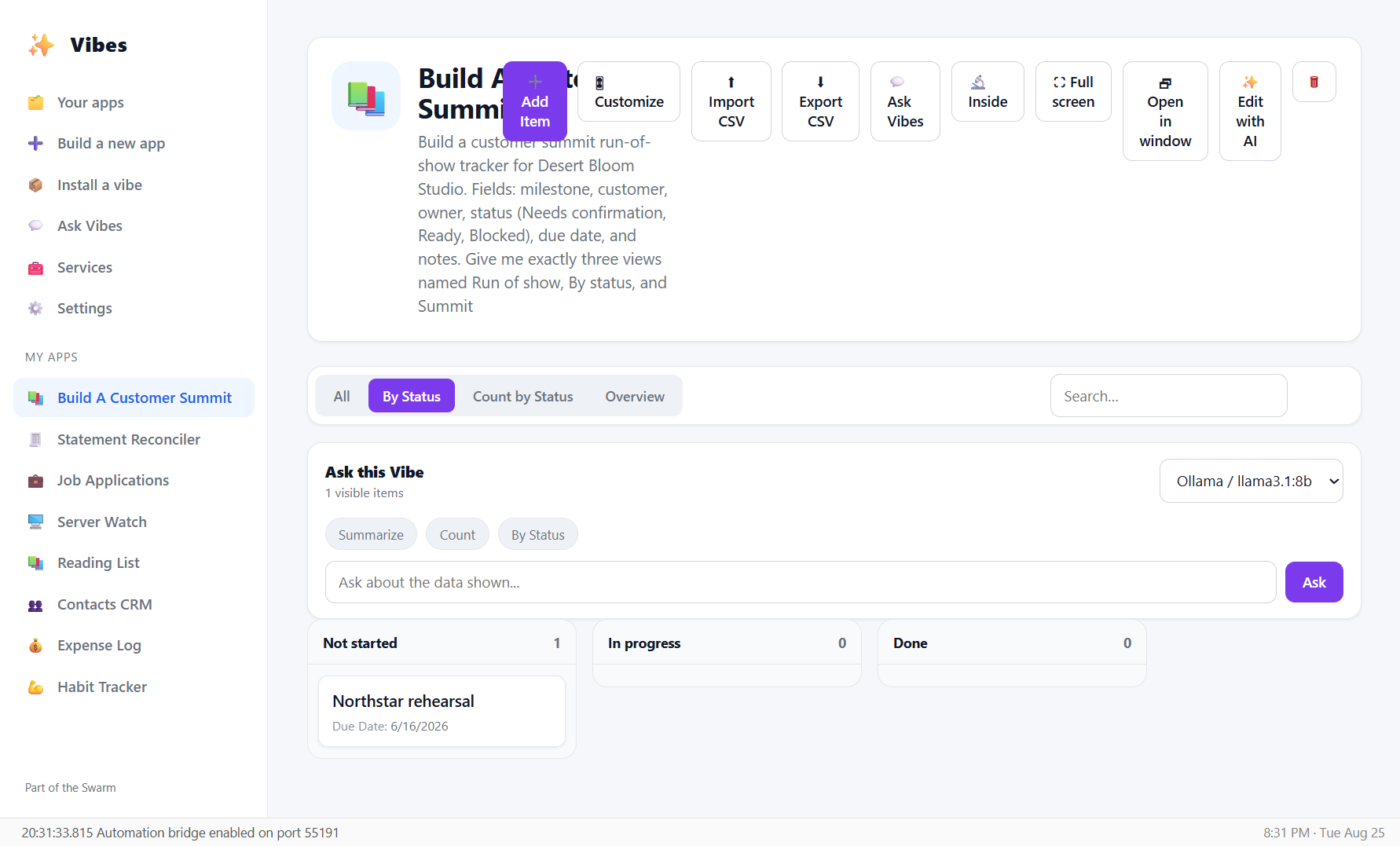
Task: Click the Ask Vibes header button
Action: (x=906, y=101)
